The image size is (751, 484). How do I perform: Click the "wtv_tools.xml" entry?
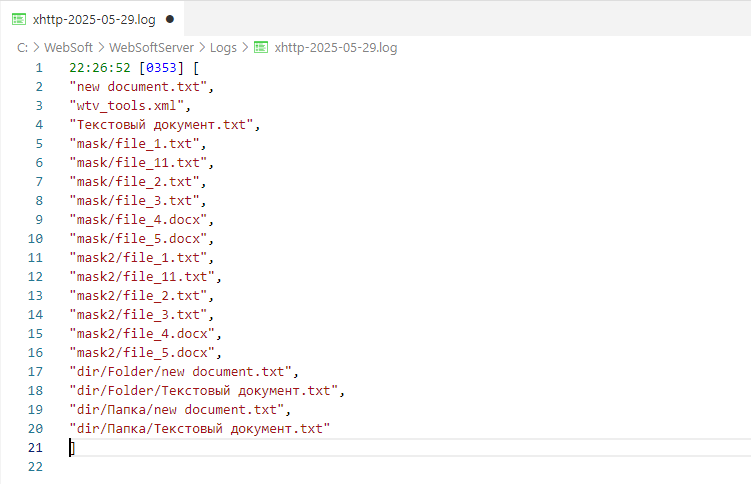click(126, 106)
